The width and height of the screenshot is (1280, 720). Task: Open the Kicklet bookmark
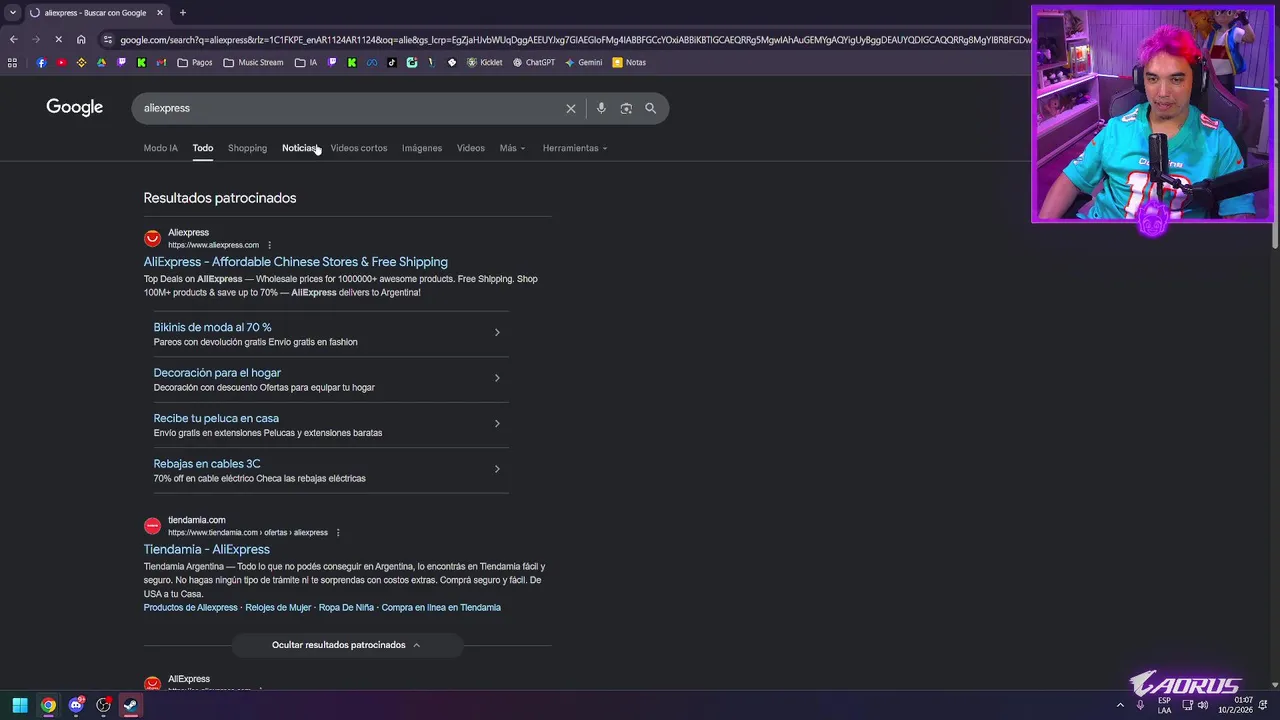click(484, 62)
